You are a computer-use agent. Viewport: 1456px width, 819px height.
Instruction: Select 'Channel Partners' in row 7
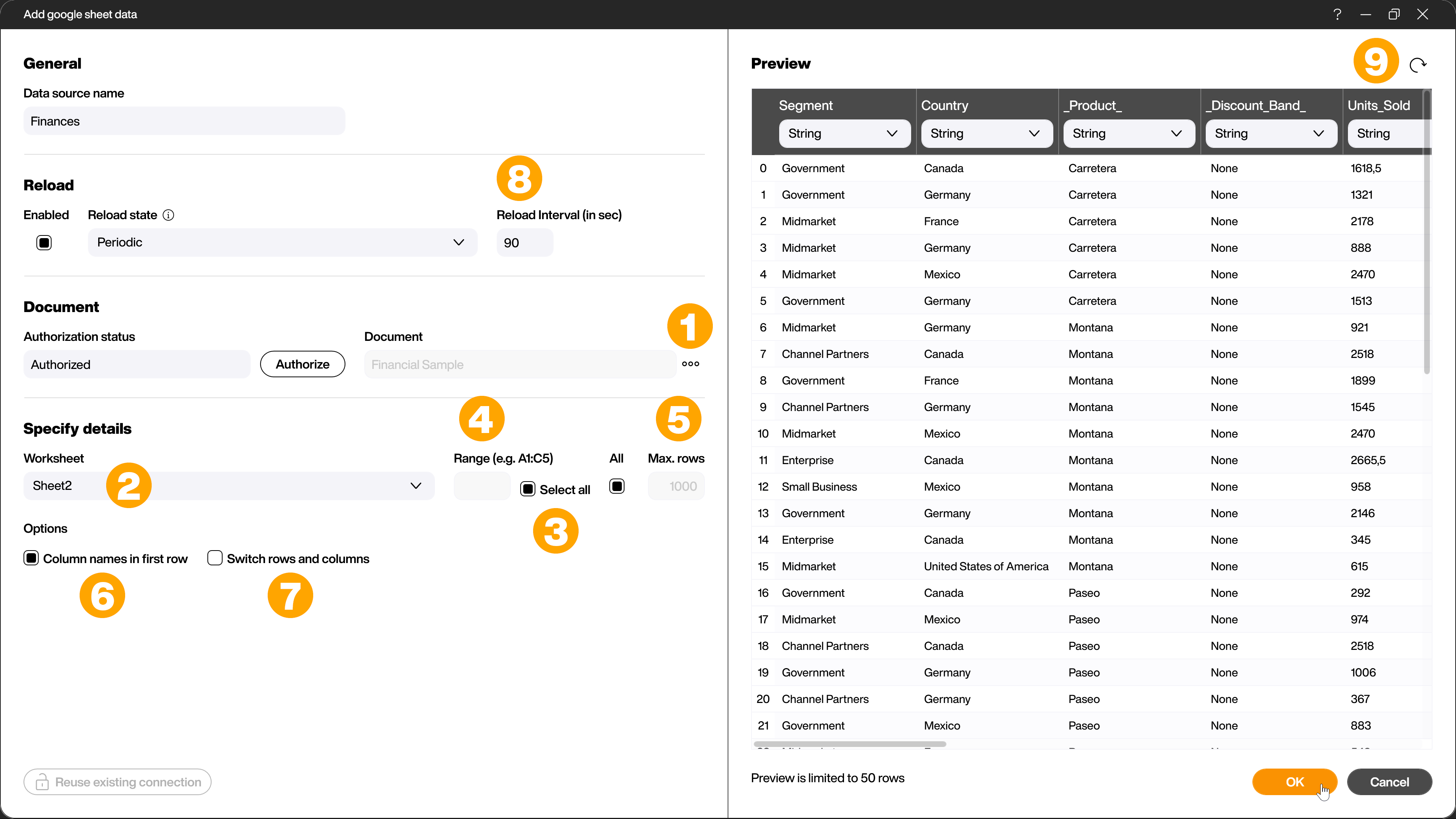coord(825,355)
